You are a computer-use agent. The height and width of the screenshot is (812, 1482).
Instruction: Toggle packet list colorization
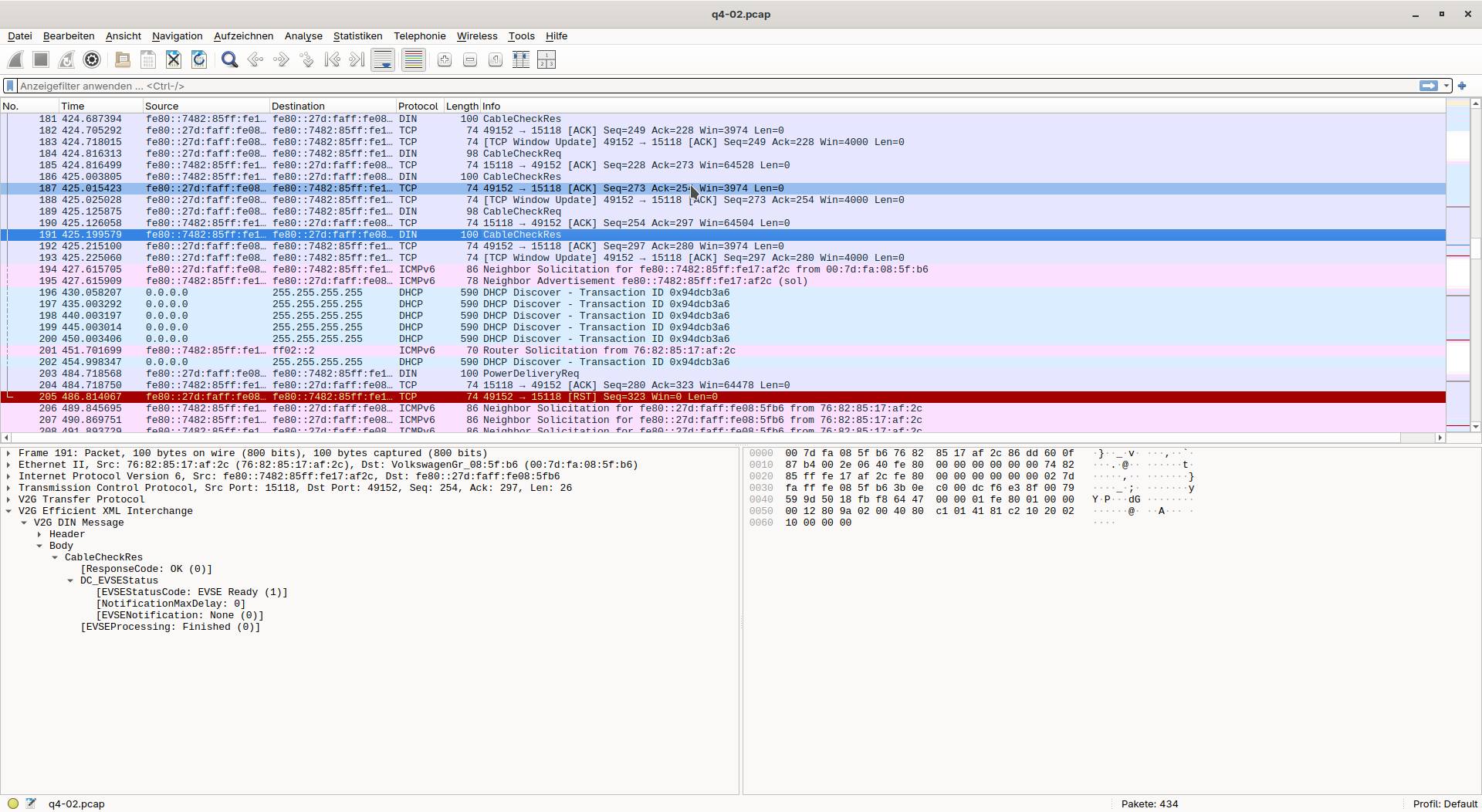[x=414, y=59]
